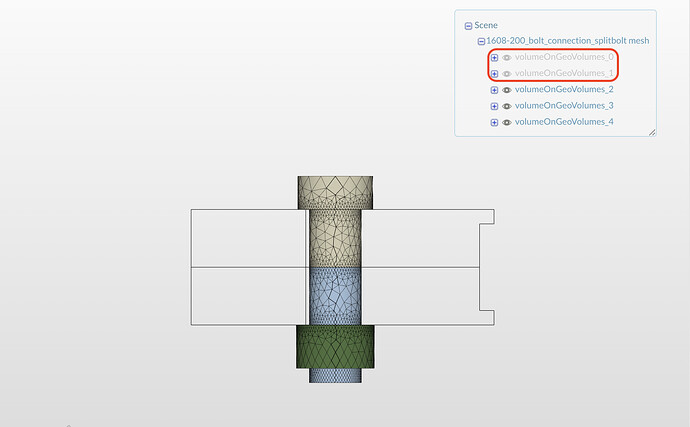Select volumeOnGeoVolumes_0 label
The width and height of the screenshot is (690, 427).
[564, 57]
